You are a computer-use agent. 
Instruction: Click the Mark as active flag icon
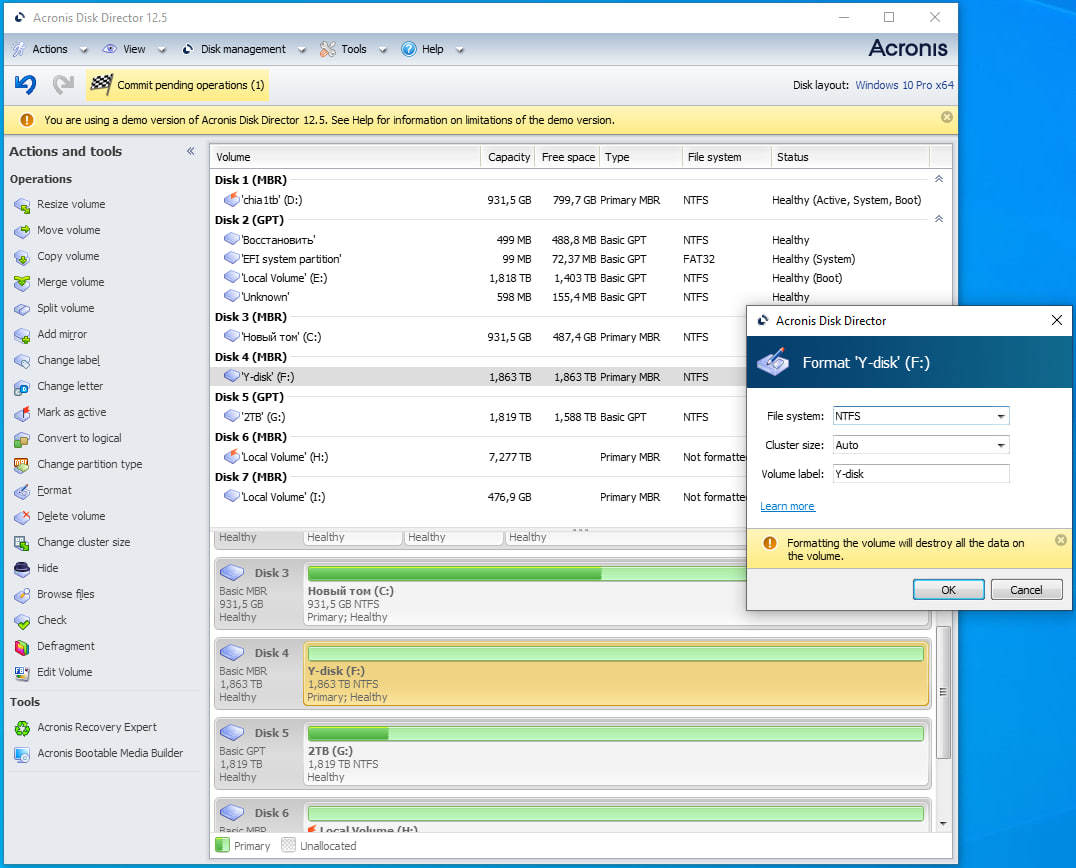pyautogui.click(x=22, y=413)
